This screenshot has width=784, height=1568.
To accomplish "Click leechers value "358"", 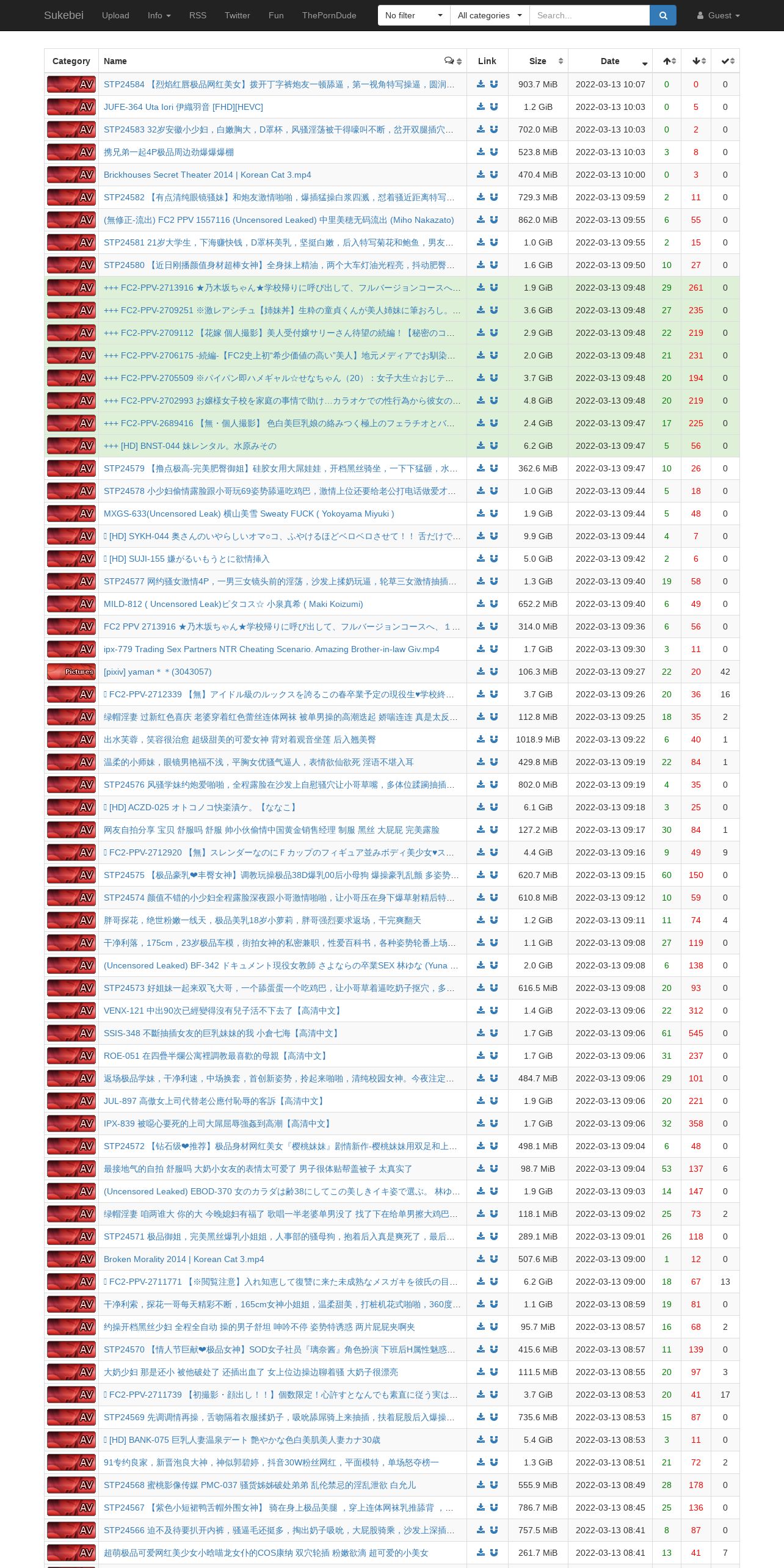I will point(696,1123).
